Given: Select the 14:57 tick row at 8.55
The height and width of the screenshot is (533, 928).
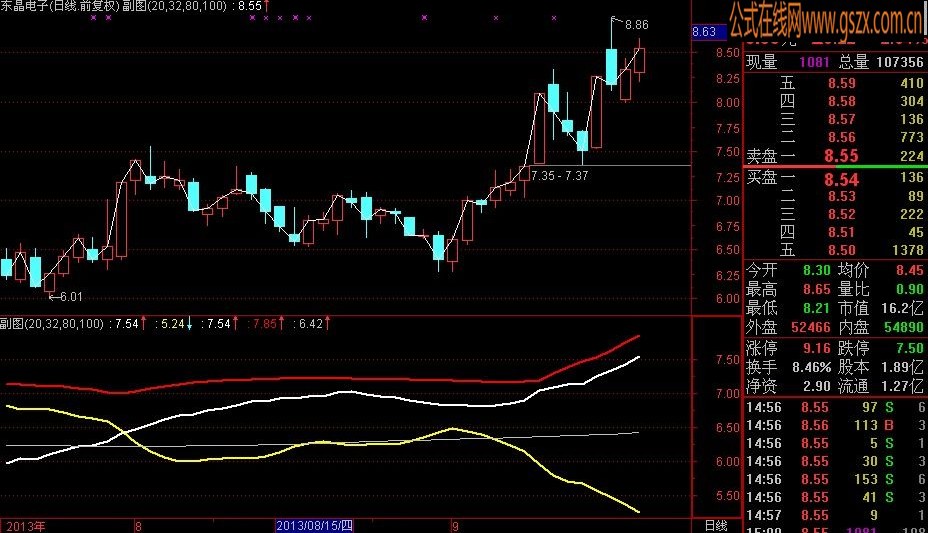Looking at the screenshot, I should [836, 515].
